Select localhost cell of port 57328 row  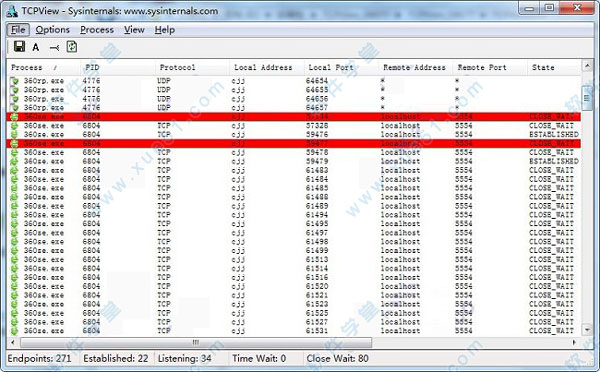[400, 126]
